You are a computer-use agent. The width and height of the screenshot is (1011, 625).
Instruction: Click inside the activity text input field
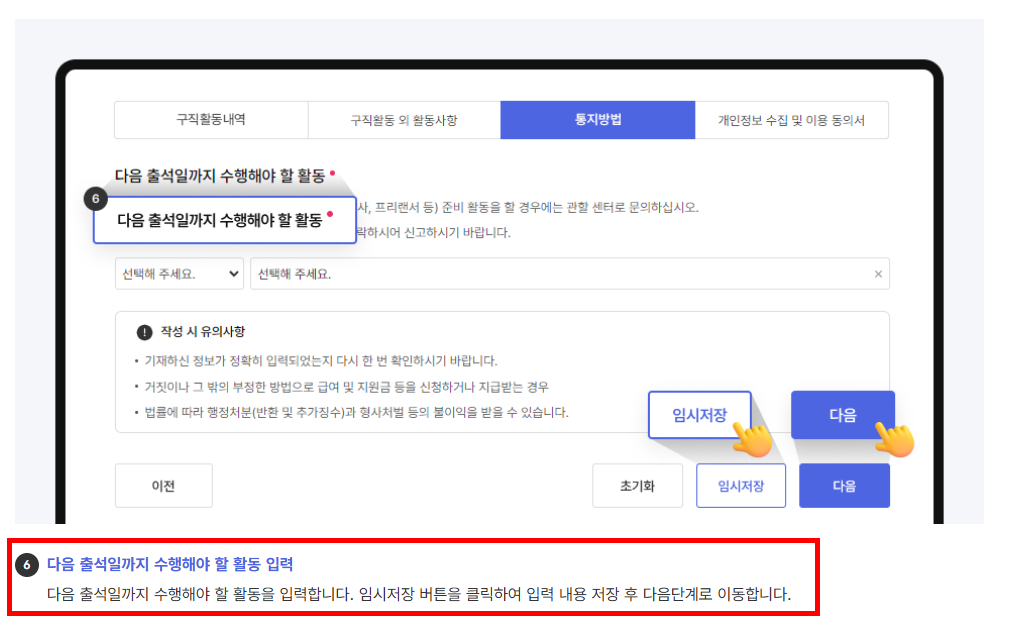[x=500, y=274]
